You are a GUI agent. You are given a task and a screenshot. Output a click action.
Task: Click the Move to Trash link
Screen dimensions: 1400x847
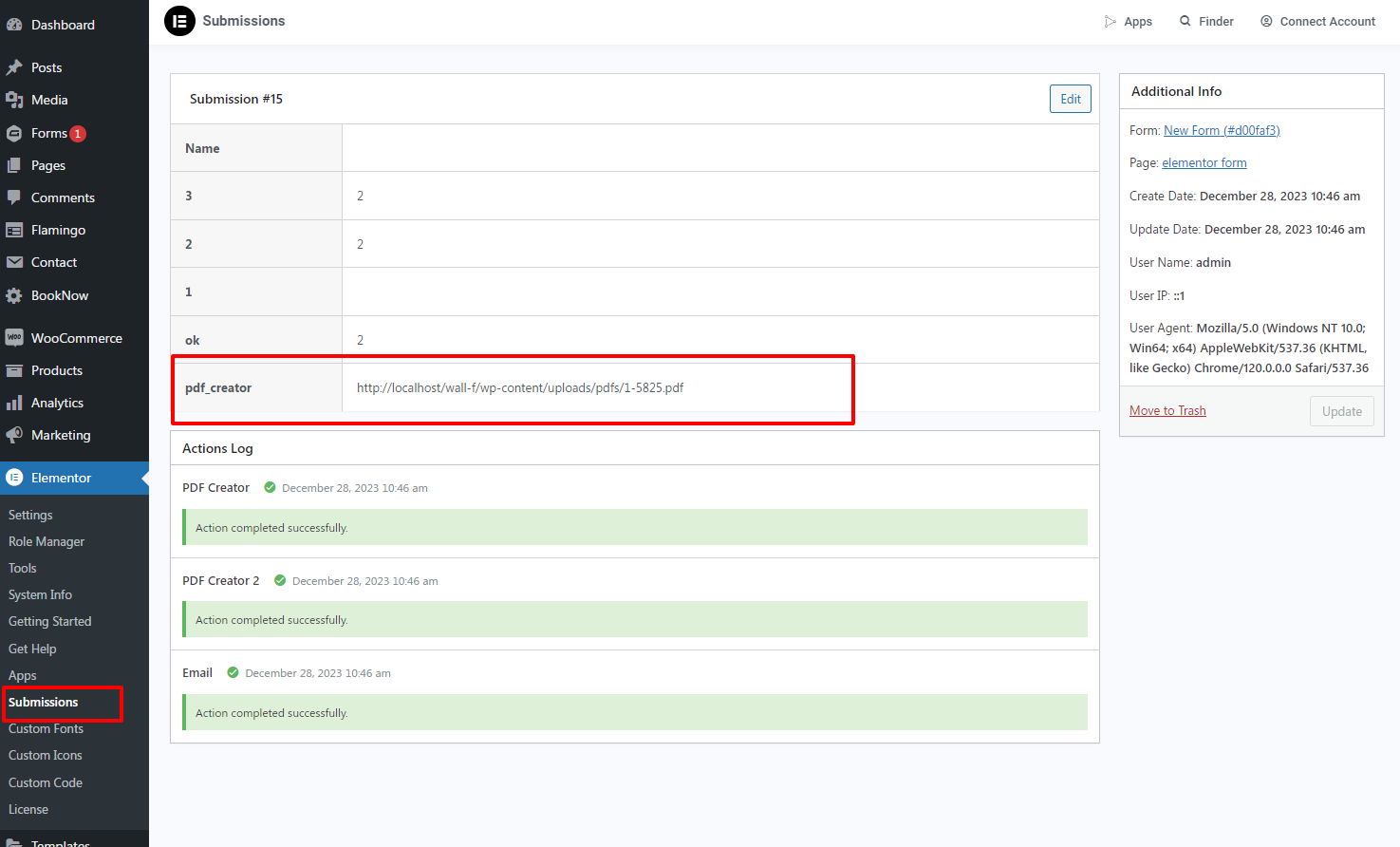click(1167, 409)
